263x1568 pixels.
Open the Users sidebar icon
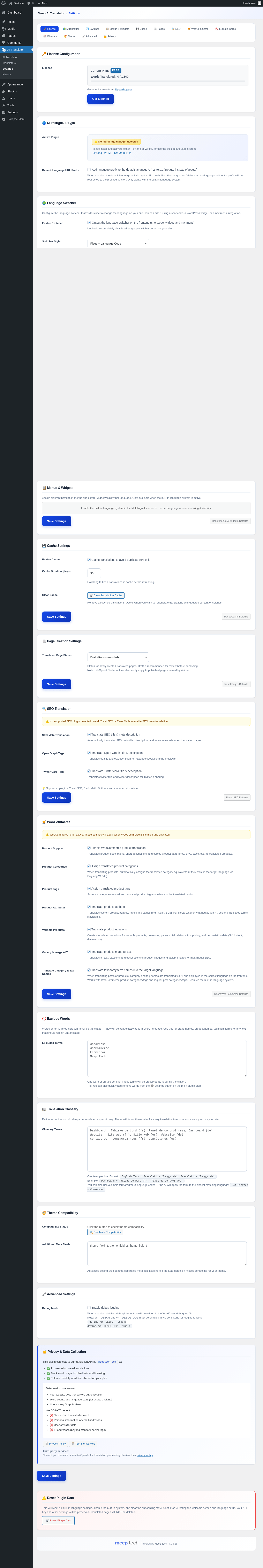[x=4, y=99]
